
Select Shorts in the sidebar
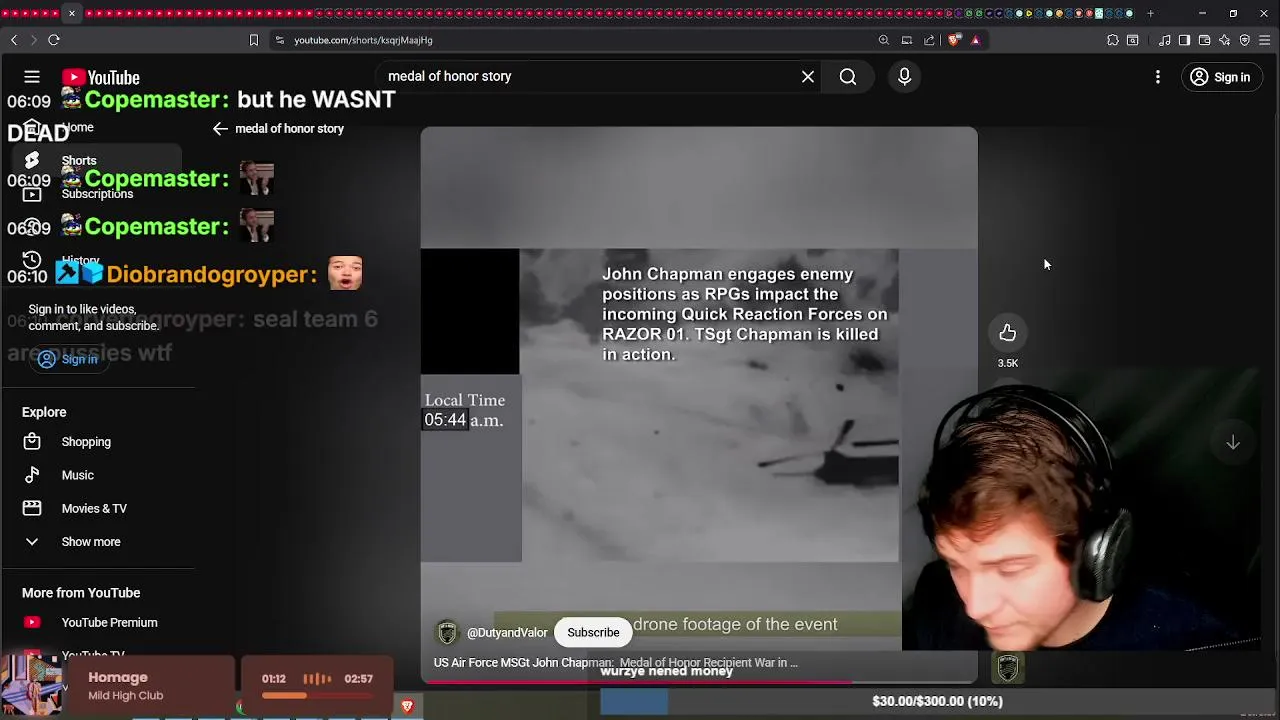(x=79, y=160)
